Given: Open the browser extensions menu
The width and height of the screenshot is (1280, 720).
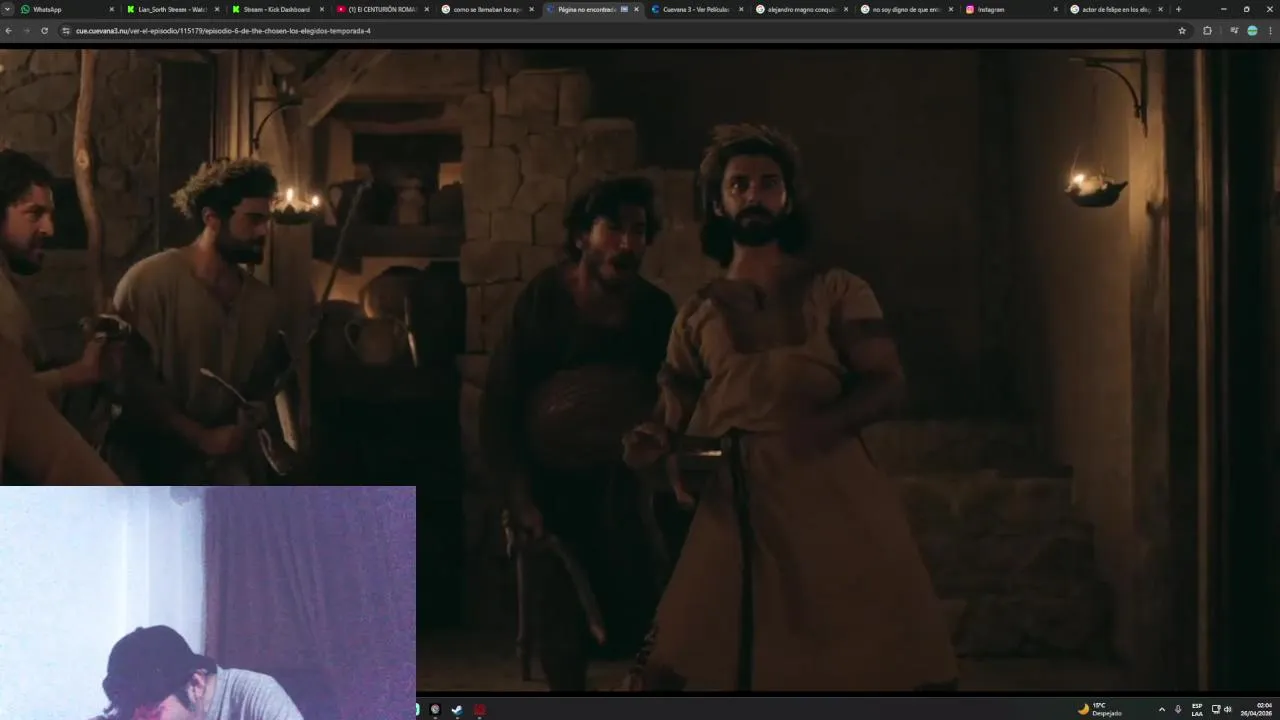Looking at the screenshot, I should pyautogui.click(x=1207, y=31).
